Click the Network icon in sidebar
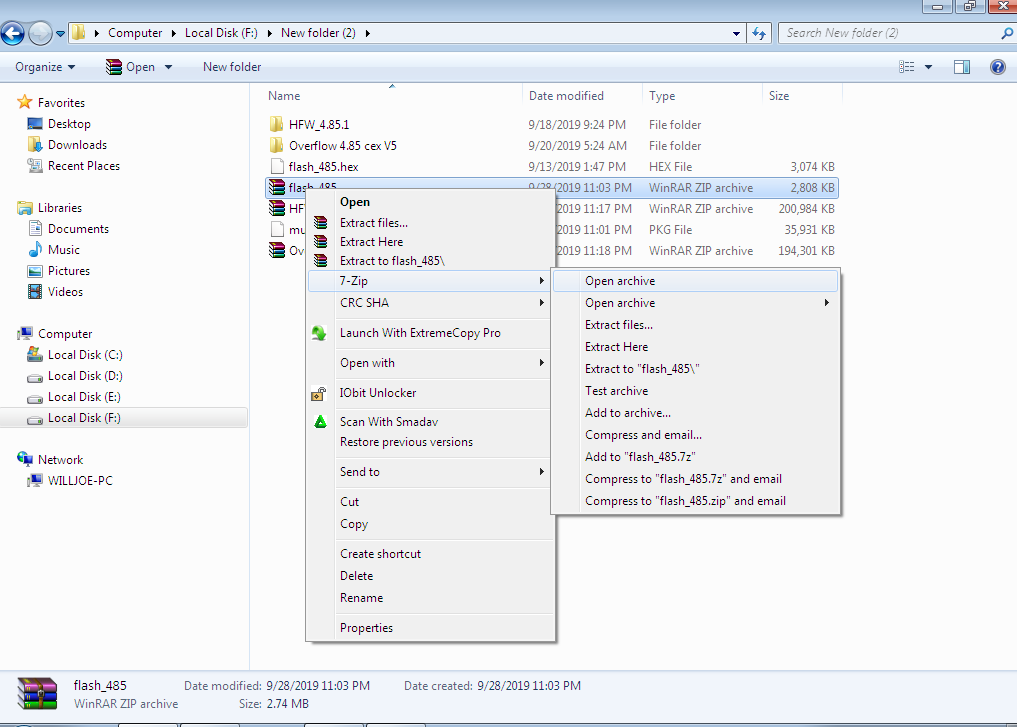The image size is (1017, 727). (25, 459)
